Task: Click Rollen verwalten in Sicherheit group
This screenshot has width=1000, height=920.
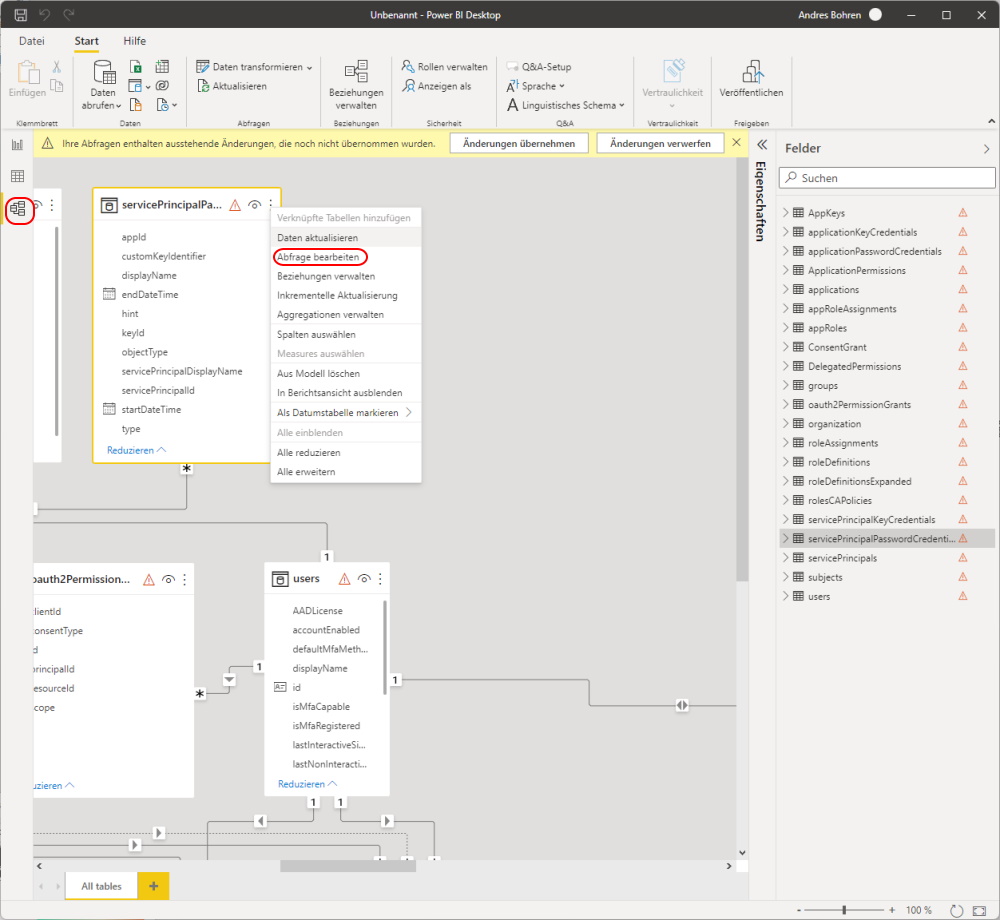Action: 445,66
